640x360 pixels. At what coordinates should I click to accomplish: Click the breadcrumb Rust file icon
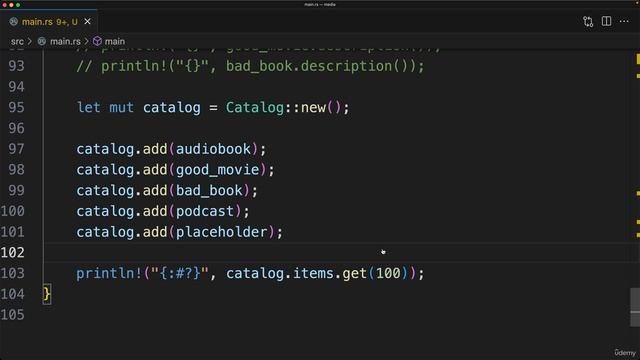[42, 41]
